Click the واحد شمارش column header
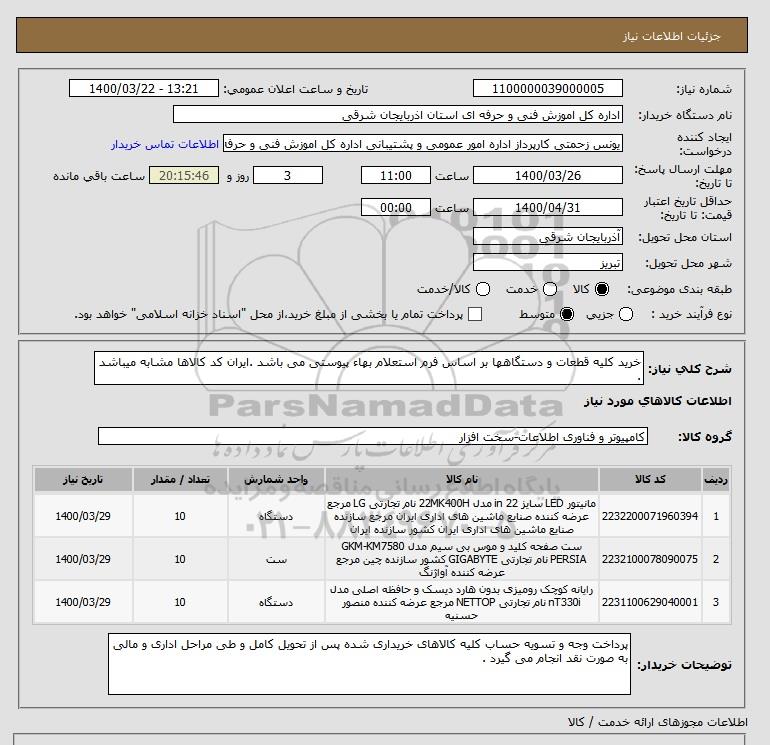 276,480
